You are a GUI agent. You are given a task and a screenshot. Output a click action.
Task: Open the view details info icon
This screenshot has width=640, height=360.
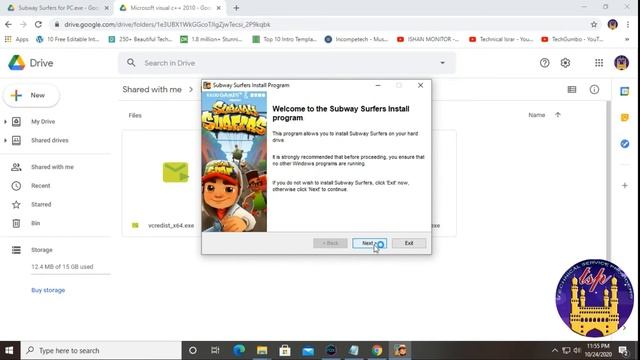(x=594, y=89)
